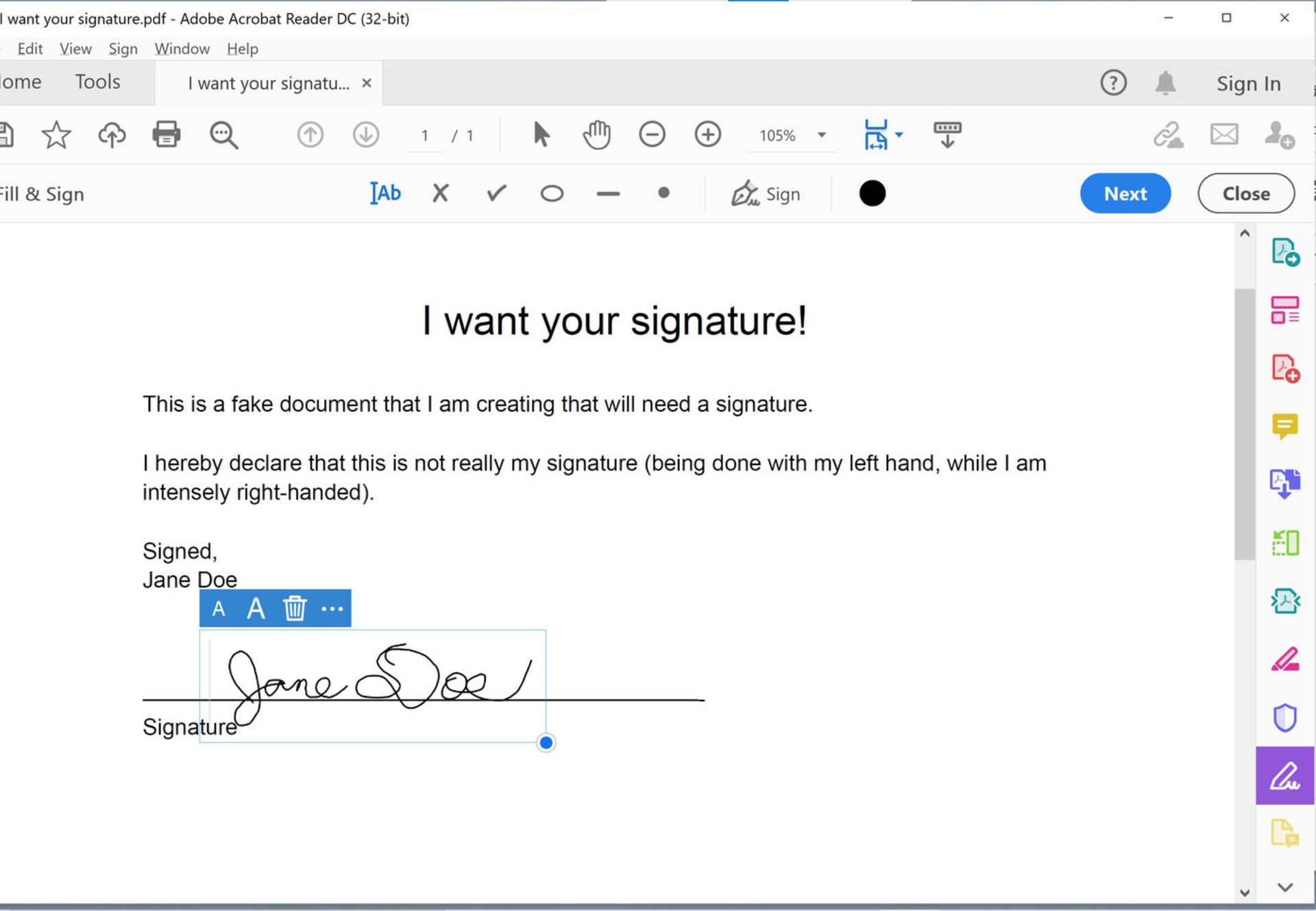Screen dimensions: 1316x911
Task: Open Create PDF sidebar tool
Action: click(x=1285, y=252)
